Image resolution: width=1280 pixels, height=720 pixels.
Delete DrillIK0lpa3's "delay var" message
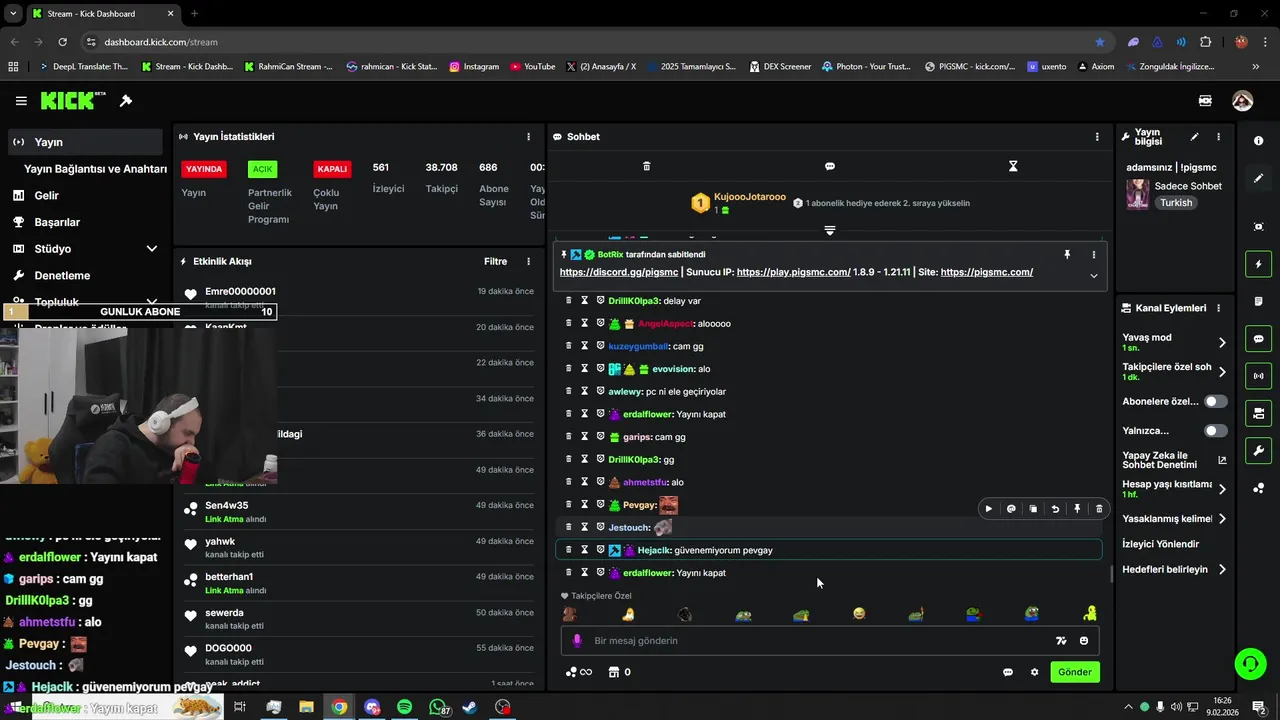pos(569,300)
